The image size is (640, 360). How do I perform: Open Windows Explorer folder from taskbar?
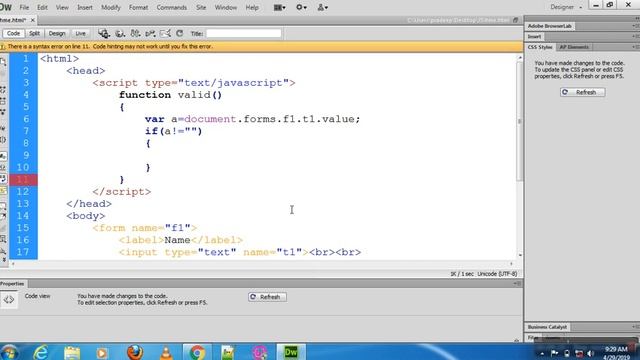(72, 352)
